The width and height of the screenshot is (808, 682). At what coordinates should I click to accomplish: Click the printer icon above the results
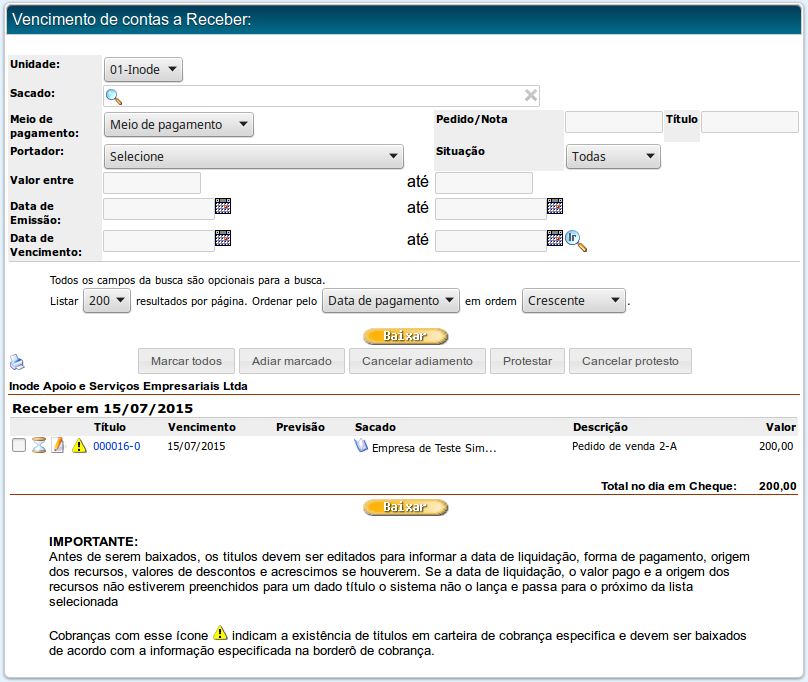click(16, 362)
